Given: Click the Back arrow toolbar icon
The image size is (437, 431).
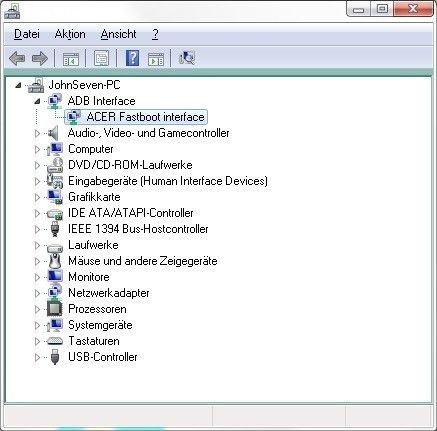Looking at the screenshot, I should (x=17, y=59).
